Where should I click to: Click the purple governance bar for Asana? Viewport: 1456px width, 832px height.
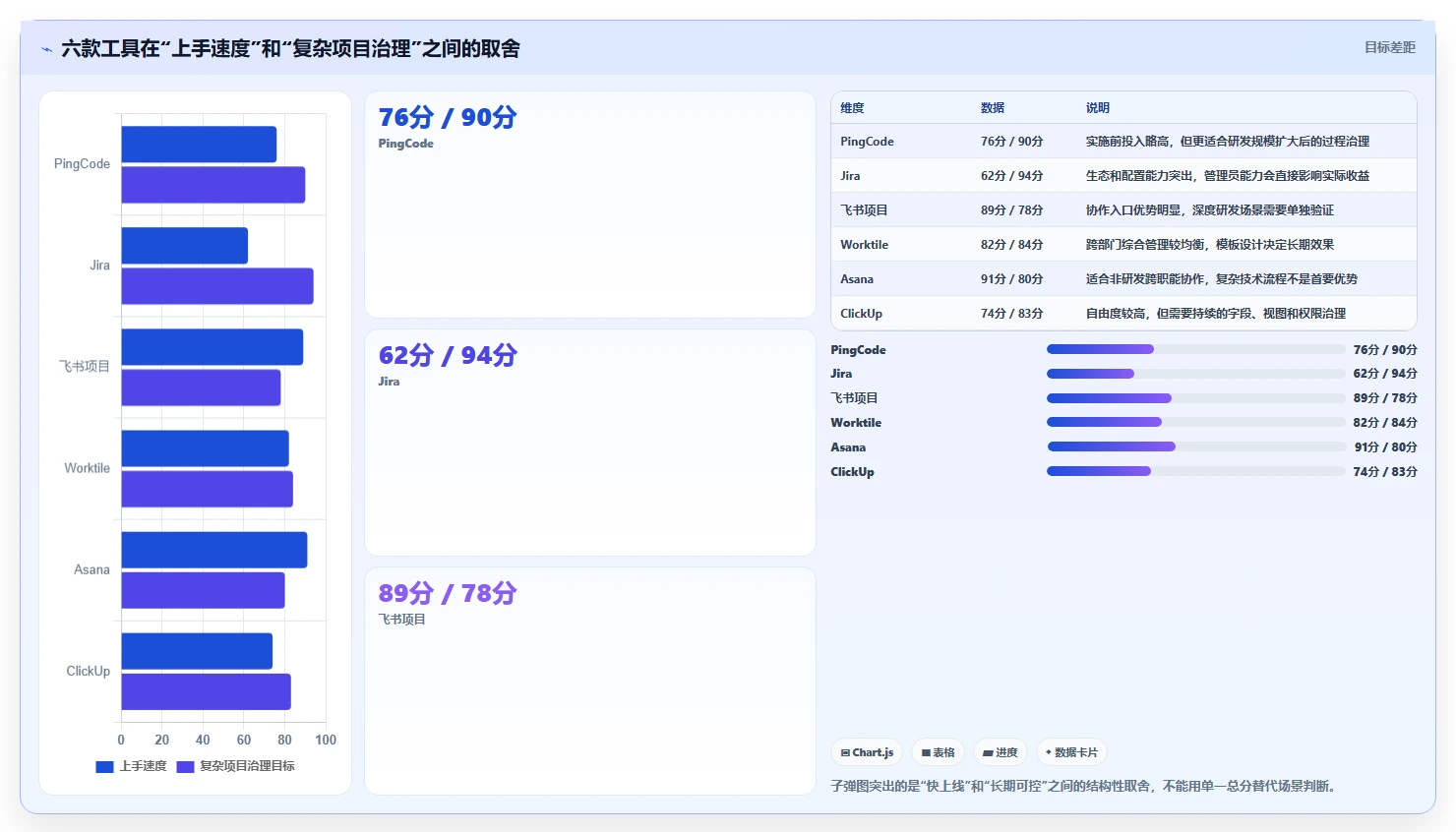[203, 590]
